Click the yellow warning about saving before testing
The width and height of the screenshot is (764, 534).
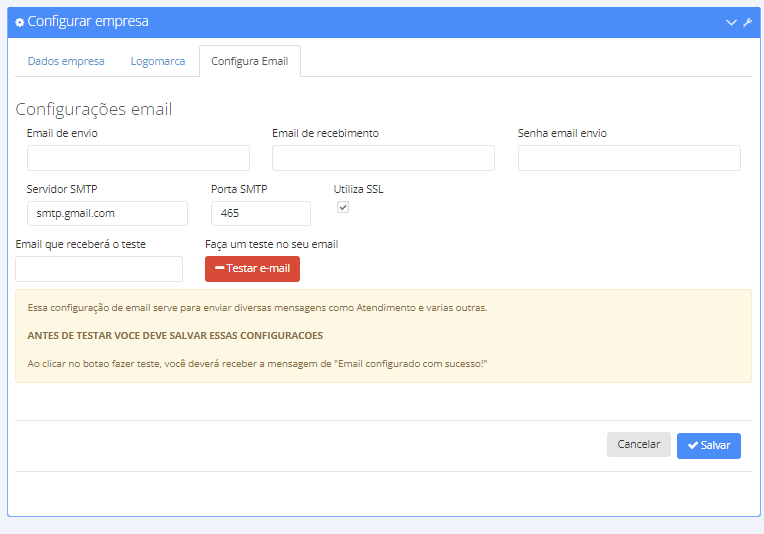tap(175, 336)
